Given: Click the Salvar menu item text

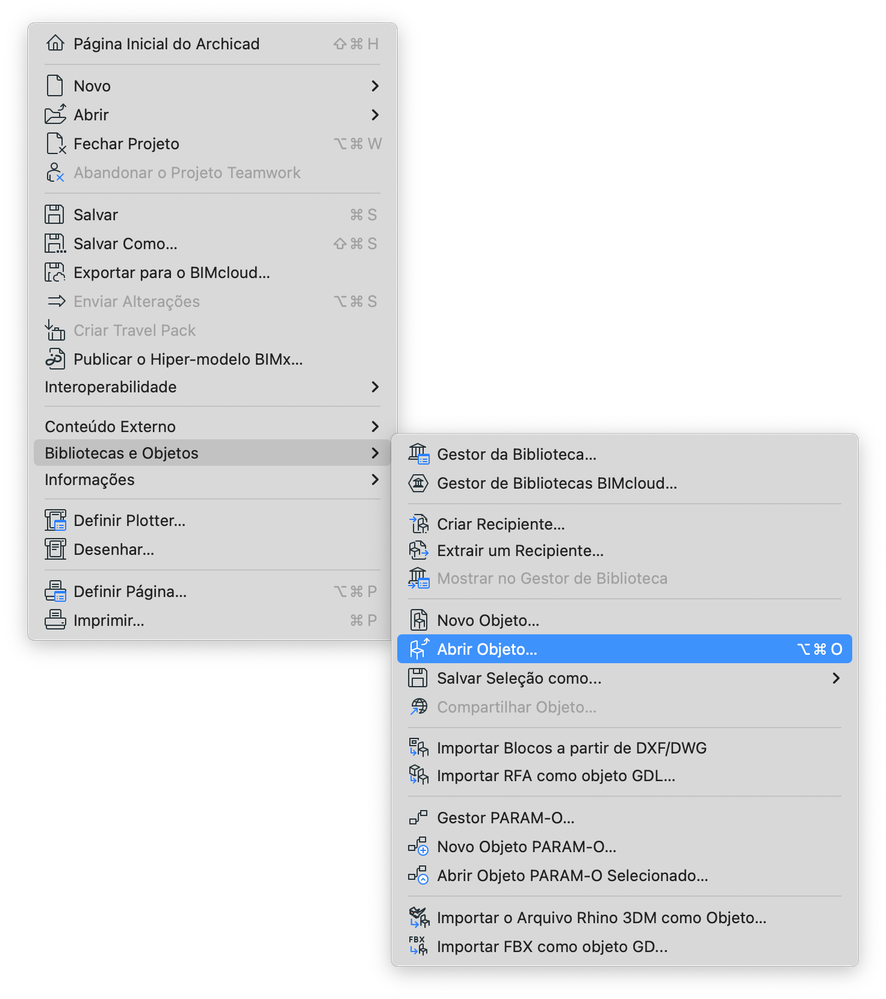Looking at the screenshot, I should coord(96,215).
